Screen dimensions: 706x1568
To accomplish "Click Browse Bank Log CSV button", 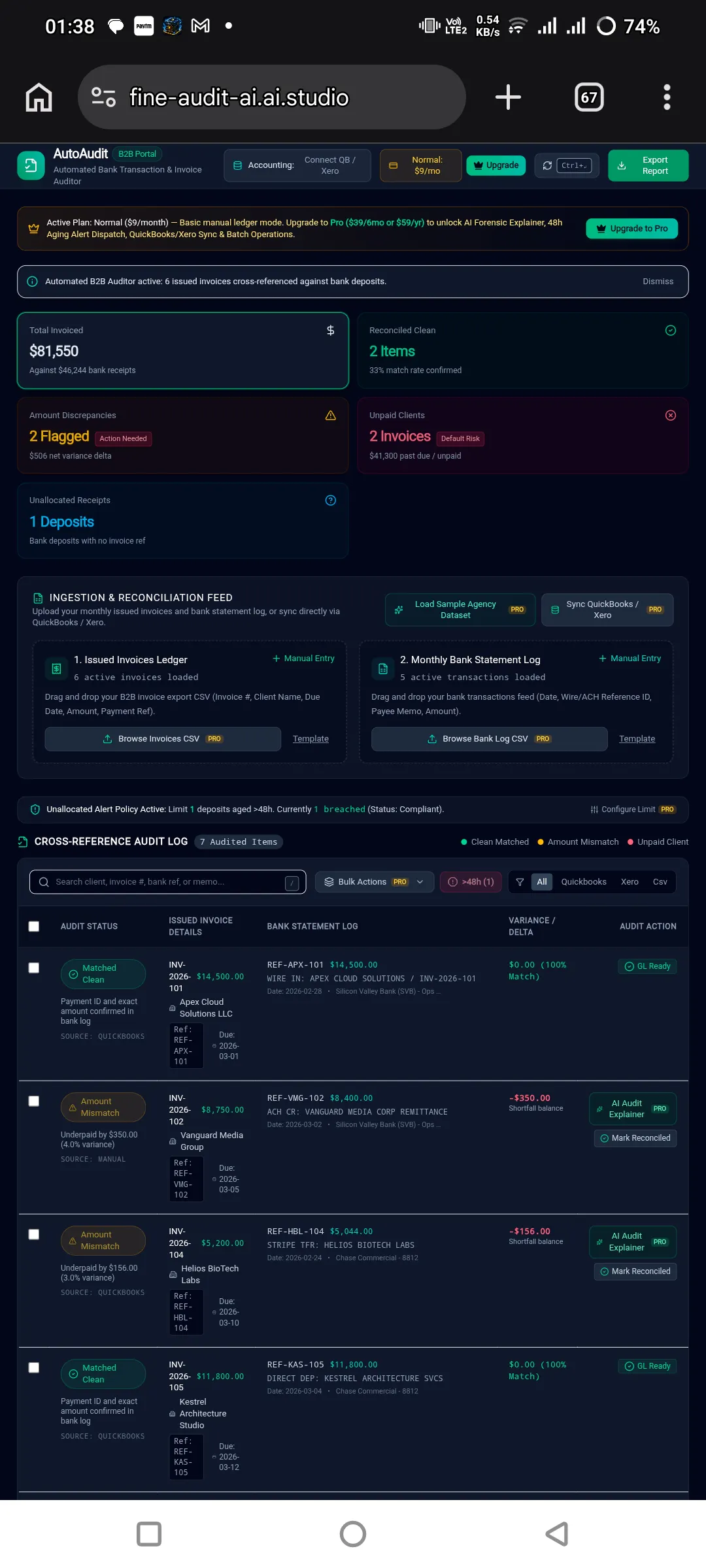I will click(x=490, y=739).
